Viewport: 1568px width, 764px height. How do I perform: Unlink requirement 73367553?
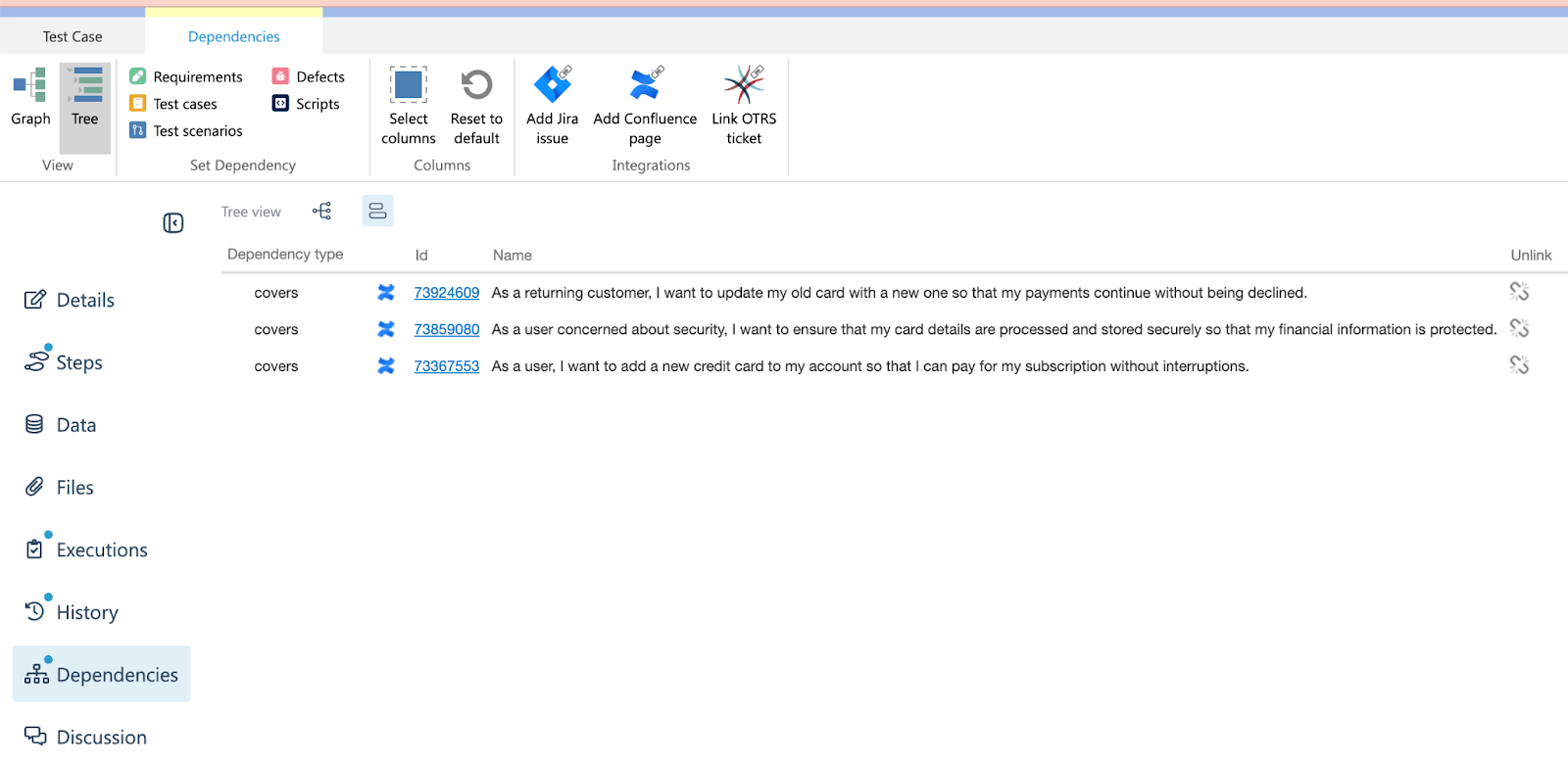pyautogui.click(x=1519, y=365)
